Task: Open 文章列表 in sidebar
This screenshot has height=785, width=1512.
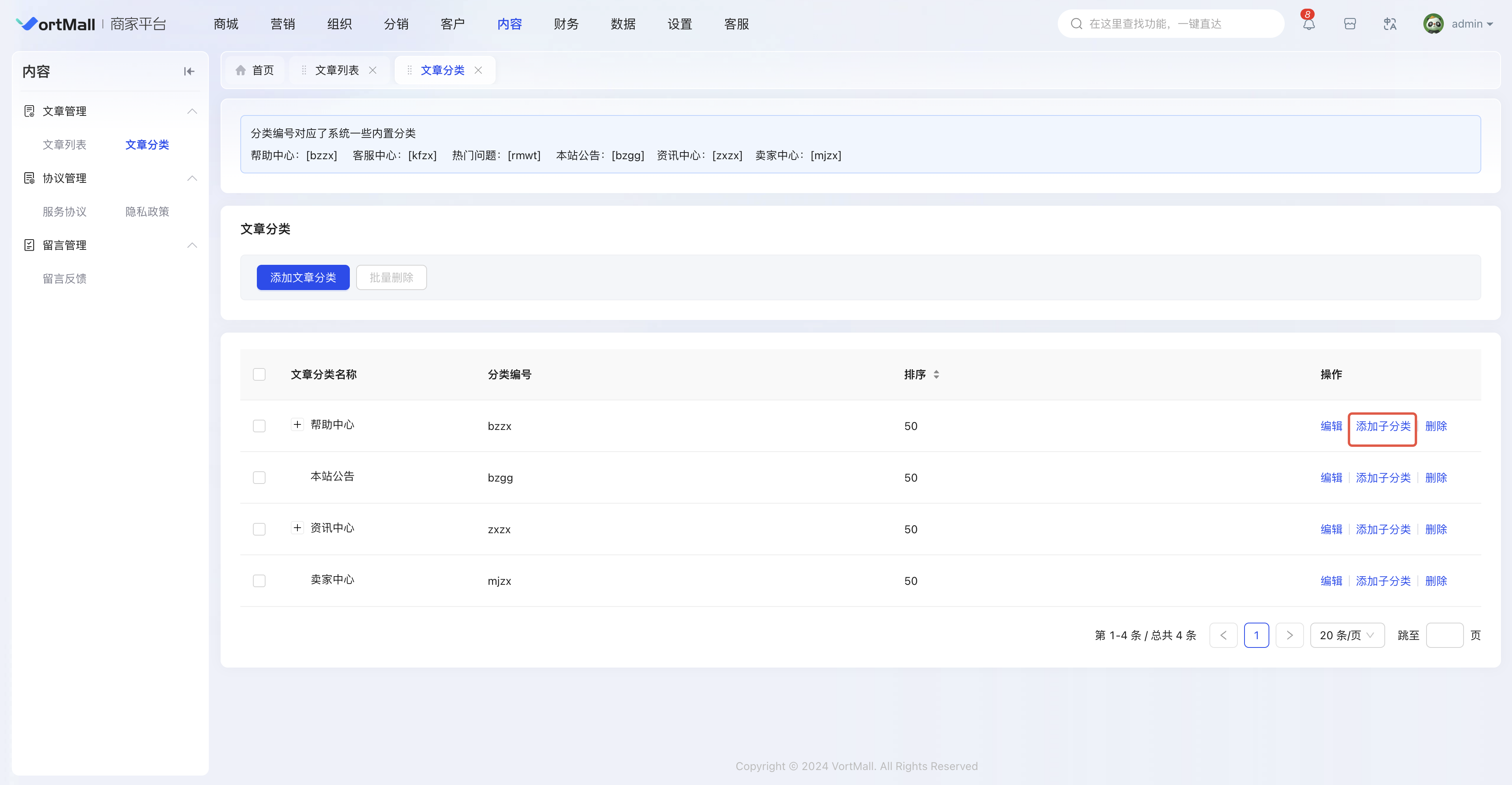Action: click(65, 145)
